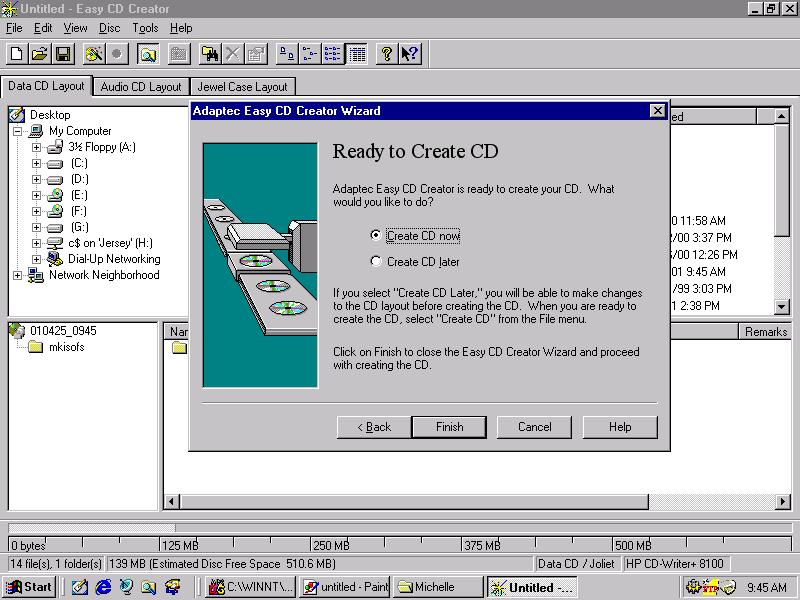Image resolution: width=800 pixels, height=600 pixels.
Task: Open the Help menu
Action: point(181,28)
